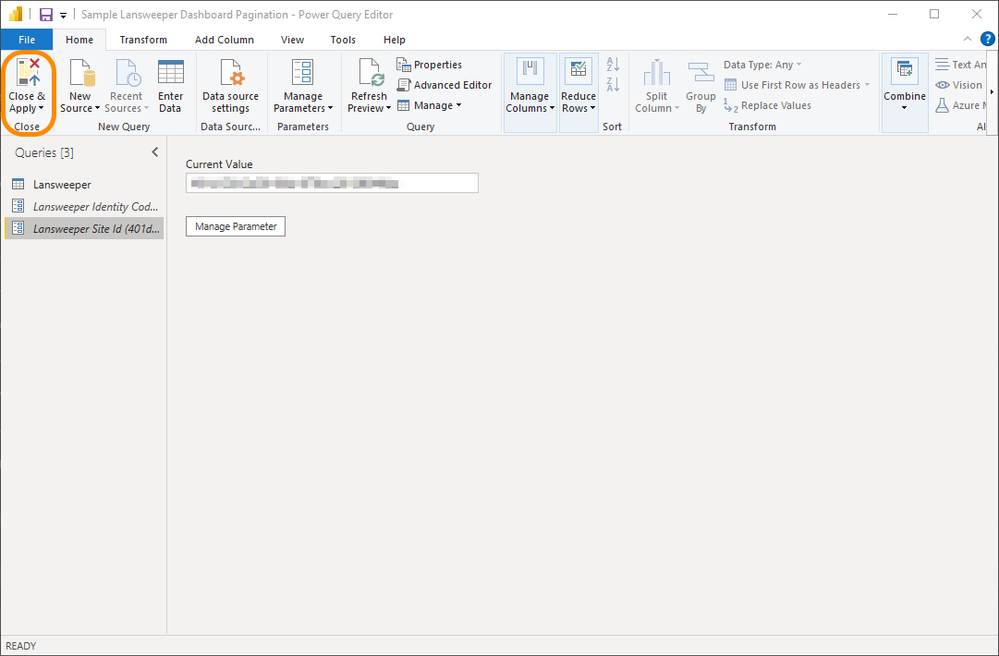Collapse the Queries pane
Image resolution: width=999 pixels, height=656 pixels.
[154, 152]
